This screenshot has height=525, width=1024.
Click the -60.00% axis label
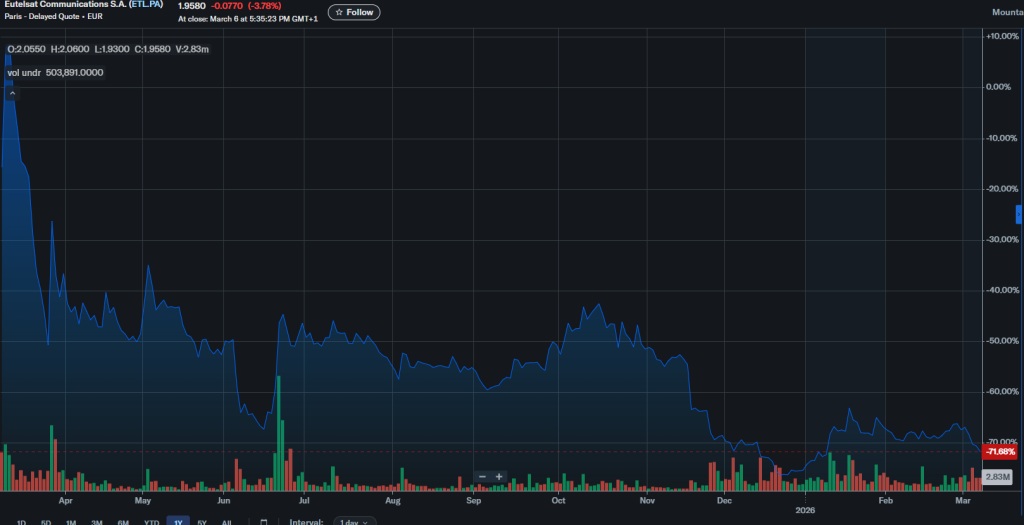[x=1002, y=392]
